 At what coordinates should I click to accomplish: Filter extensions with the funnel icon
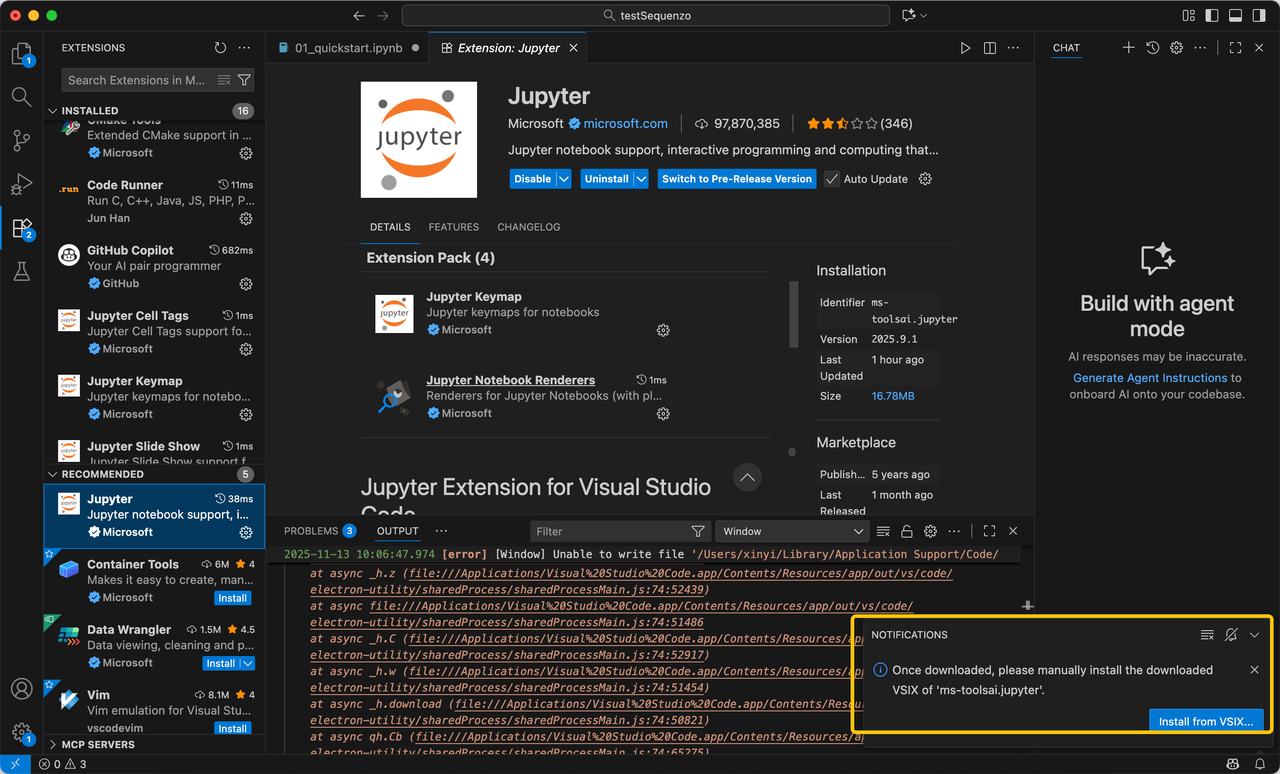tap(245, 80)
